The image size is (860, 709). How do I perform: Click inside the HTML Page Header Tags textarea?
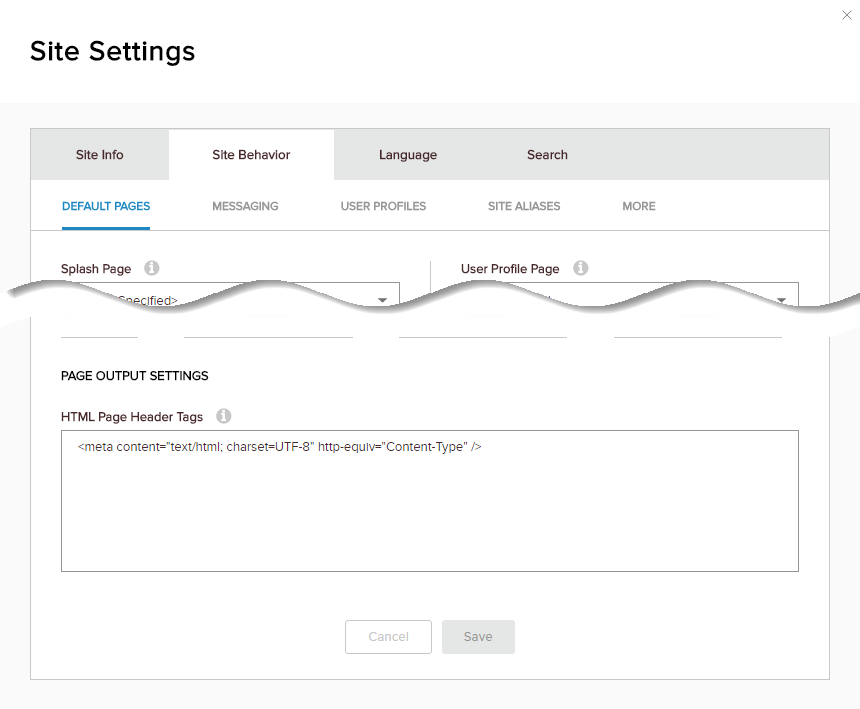coord(430,510)
